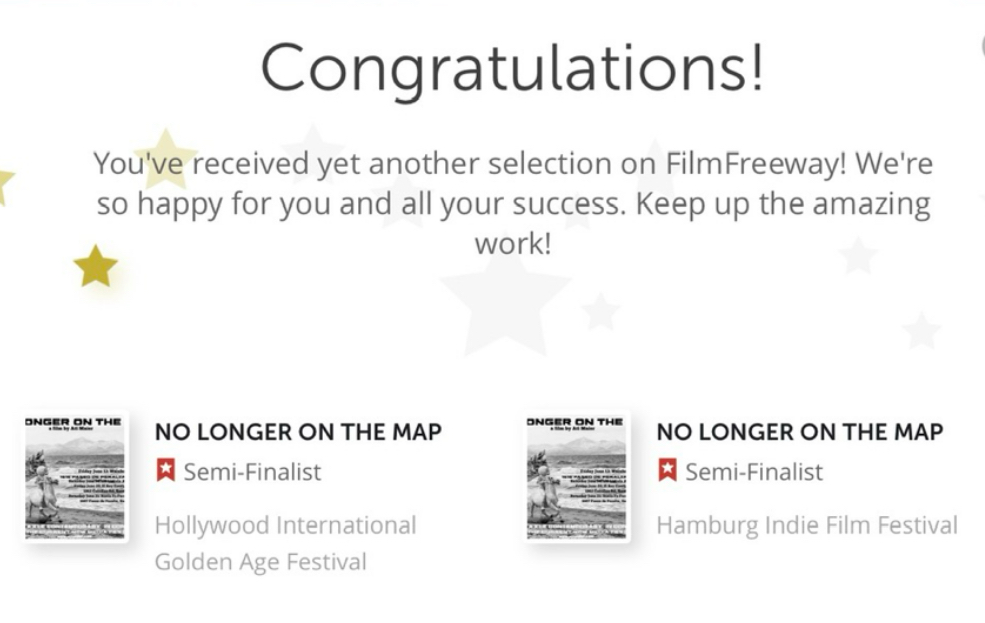Image resolution: width=985 pixels, height=623 pixels.
Task: Open the poster thumbnail beside the Hamburg festival selection
Action: [578, 476]
